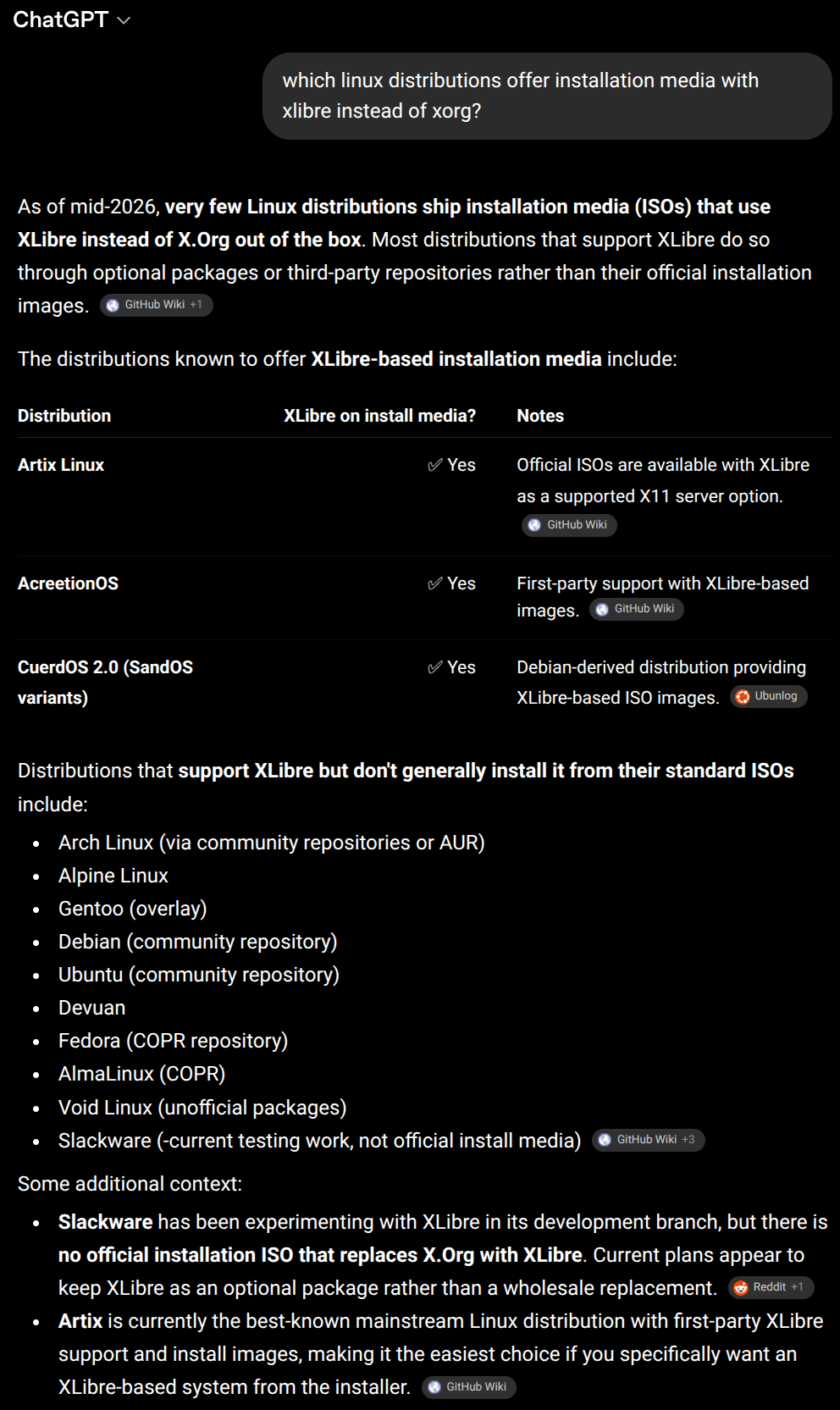
Task: Click the checkmark Yes in AcreetionOS row
Action: 451,583
